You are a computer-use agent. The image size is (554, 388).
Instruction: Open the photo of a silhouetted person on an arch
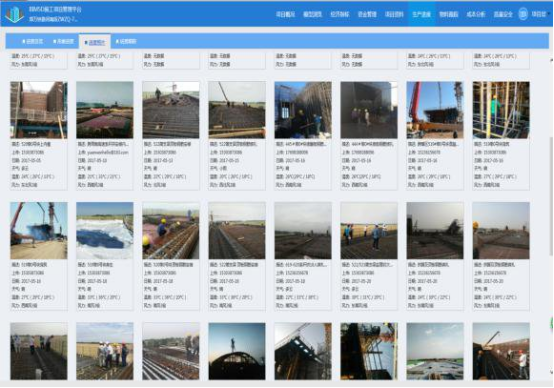[237, 351]
